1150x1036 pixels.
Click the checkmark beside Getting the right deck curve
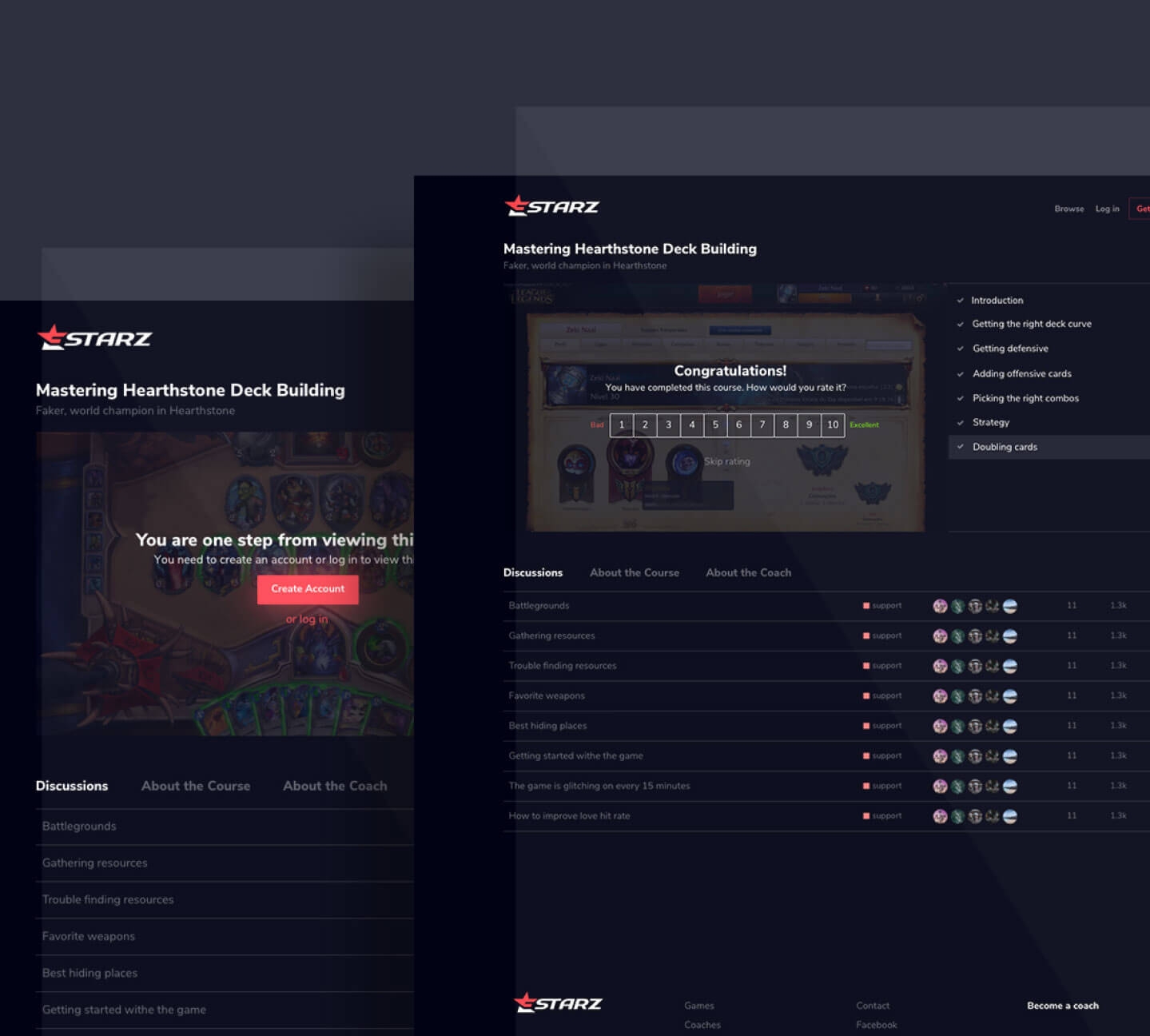point(960,325)
